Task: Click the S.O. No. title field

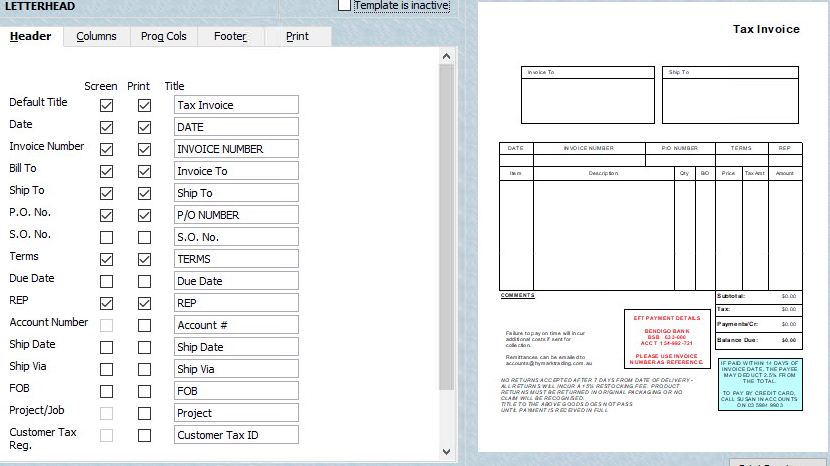Action: tap(236, 237)
